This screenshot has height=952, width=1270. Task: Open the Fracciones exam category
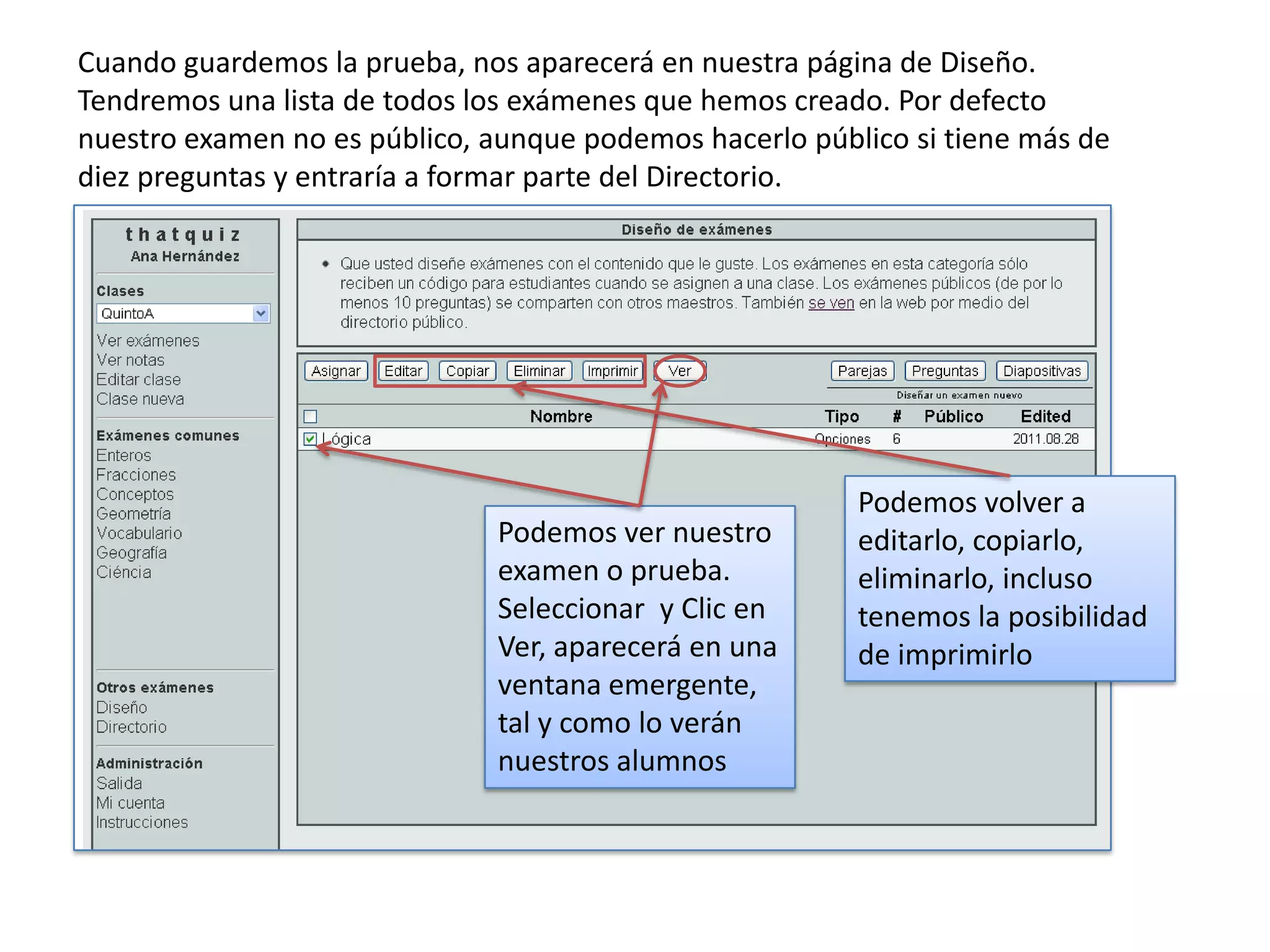(136, 475)
